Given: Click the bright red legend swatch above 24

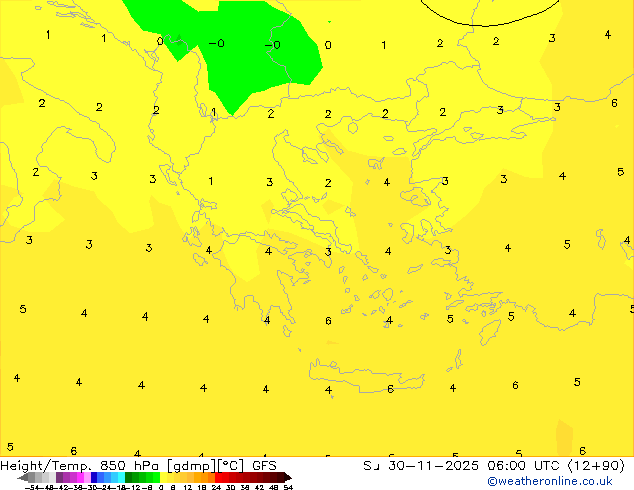Looking at the screenshot, I should coord(218,477).
